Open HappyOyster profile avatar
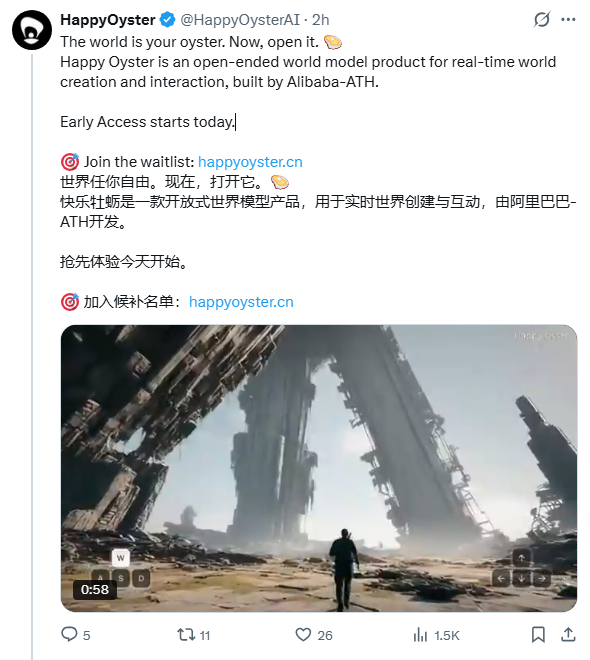The image size is (590, 660). pos(32,30)
